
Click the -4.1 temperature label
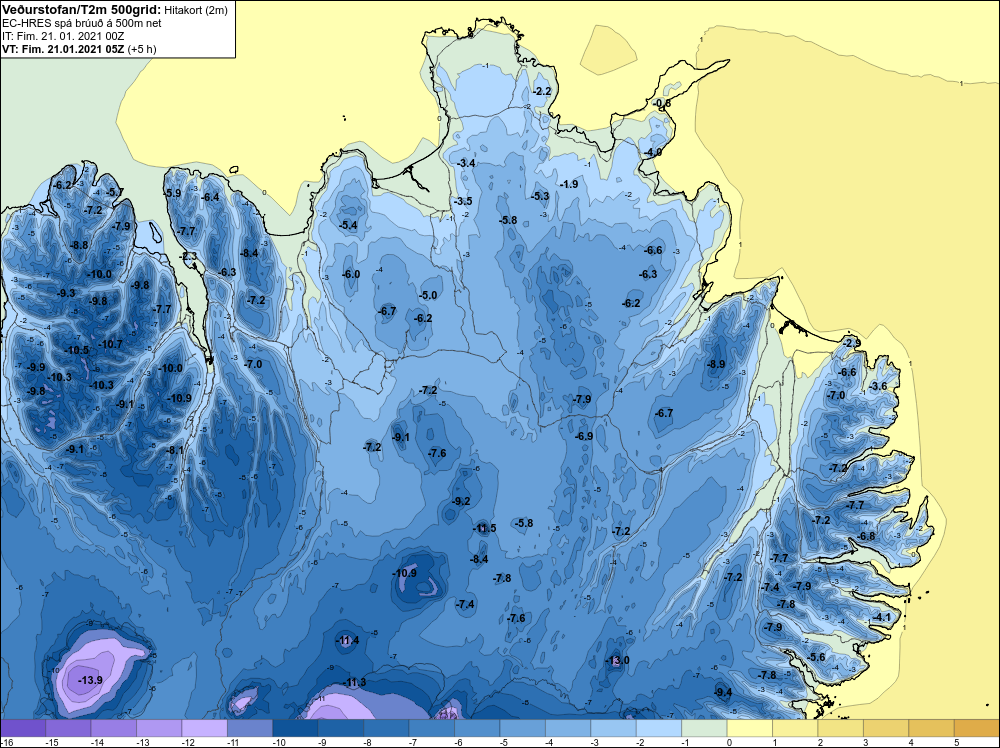881,617
